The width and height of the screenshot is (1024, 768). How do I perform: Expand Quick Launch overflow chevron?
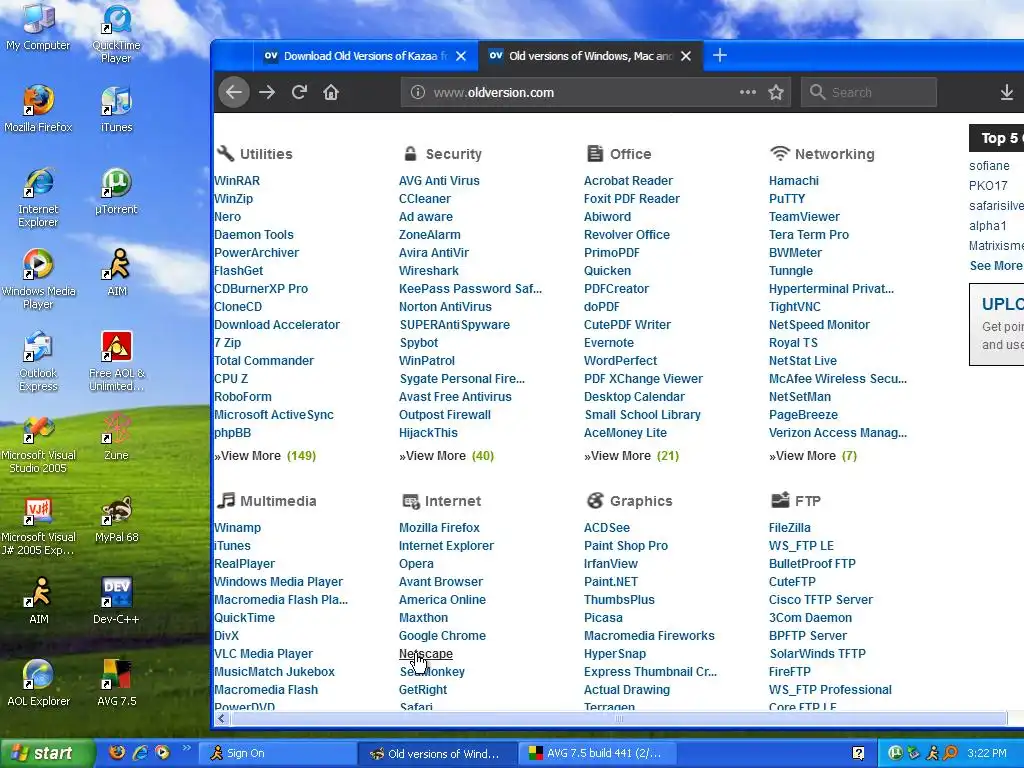(x=186, y=748)
